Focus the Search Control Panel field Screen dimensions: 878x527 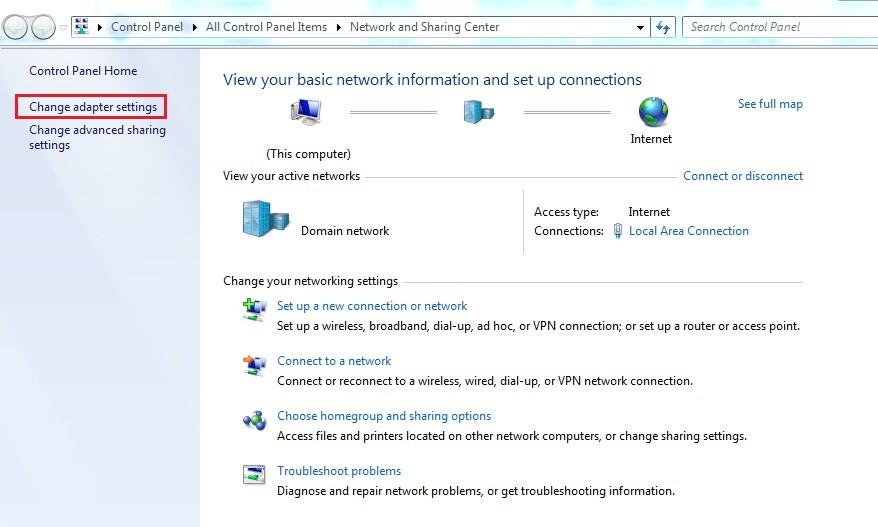coord(779,27)
